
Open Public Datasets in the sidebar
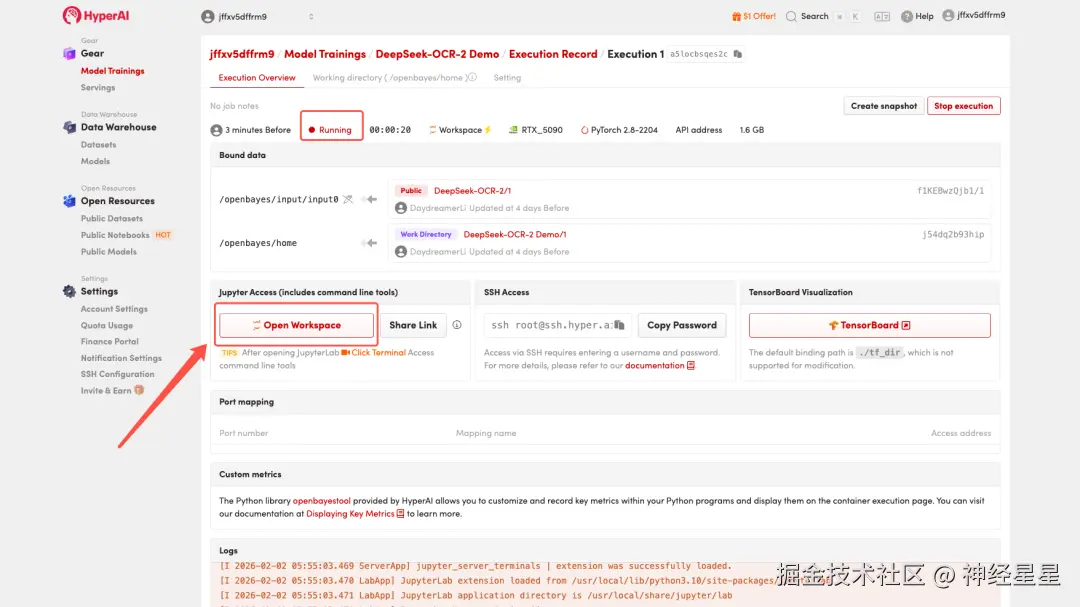click(x=112, y=218)
